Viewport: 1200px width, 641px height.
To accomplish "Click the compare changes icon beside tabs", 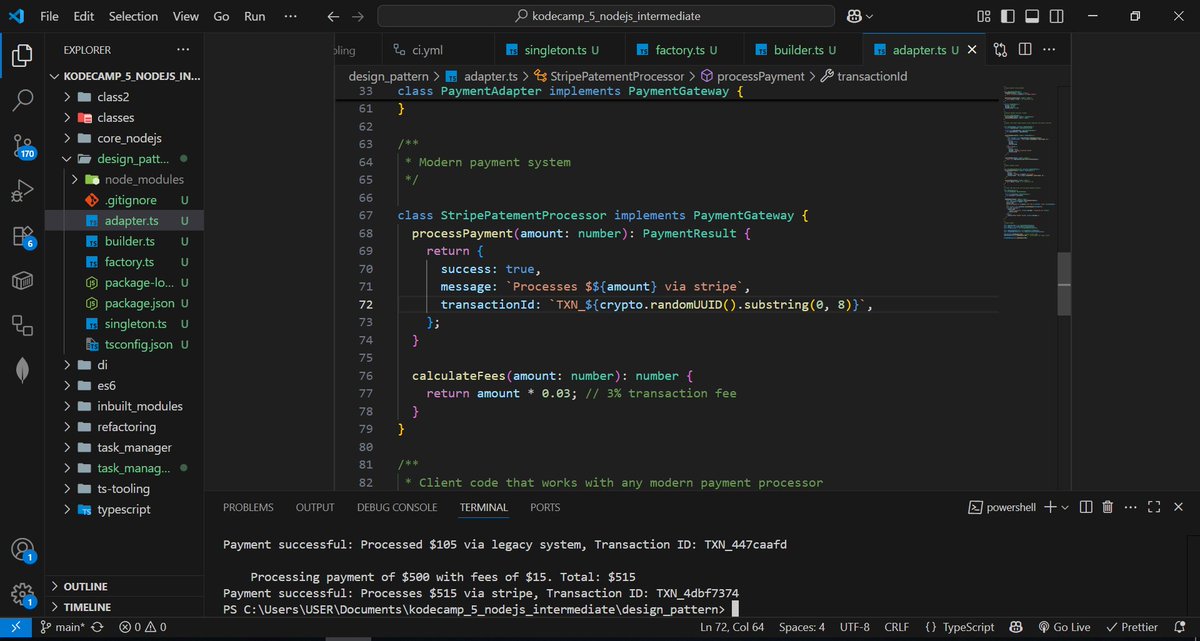I will coord(1000,49).
